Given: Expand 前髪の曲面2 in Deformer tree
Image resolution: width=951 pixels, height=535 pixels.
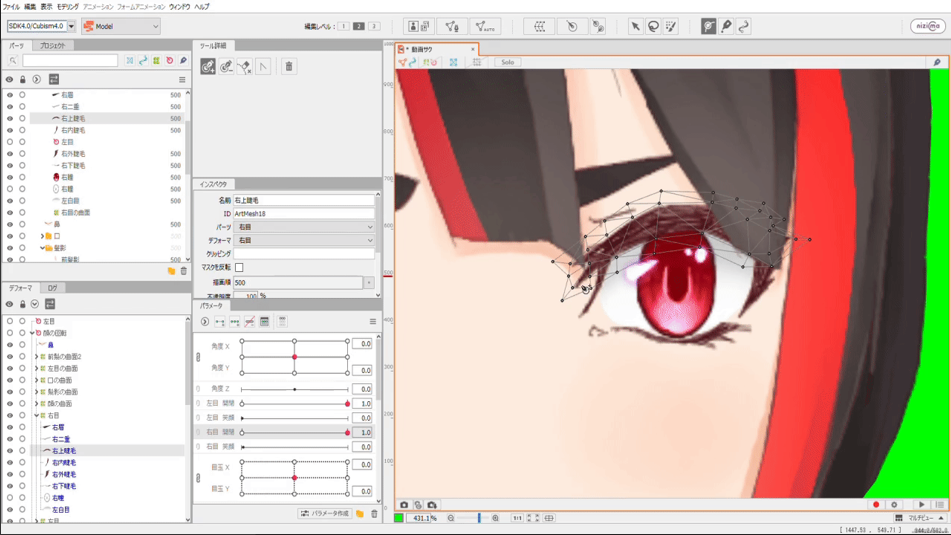Looking at the screenshot, I should (x=36, y=357).
